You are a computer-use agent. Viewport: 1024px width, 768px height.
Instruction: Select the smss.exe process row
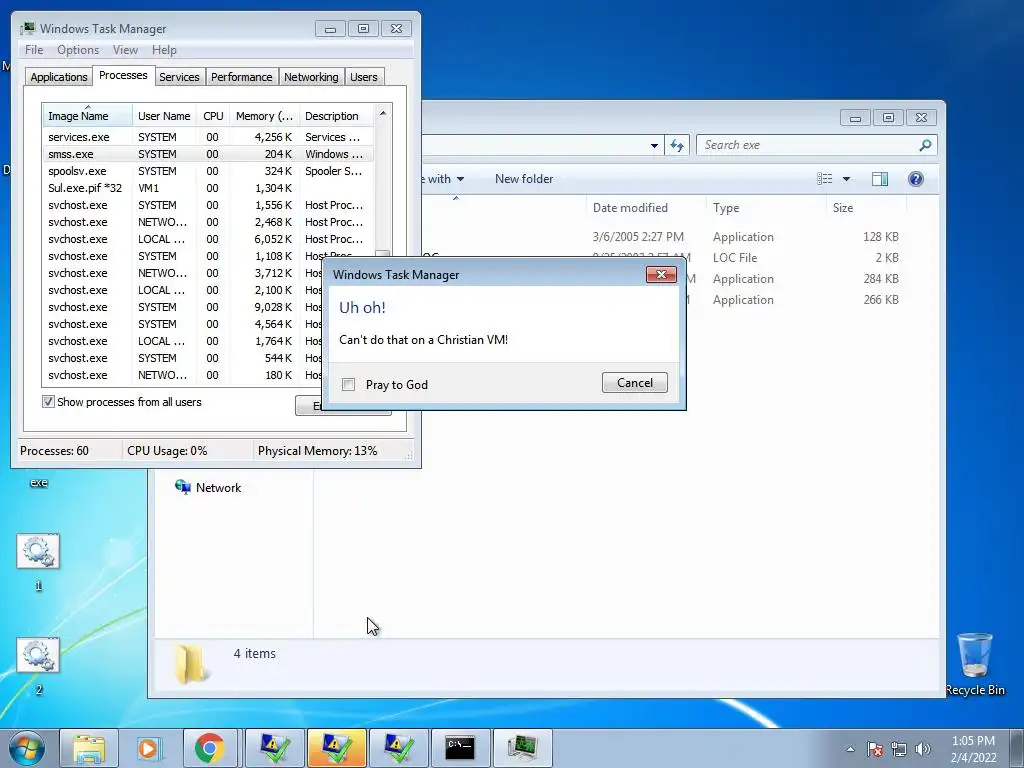(x=208, y=154)
